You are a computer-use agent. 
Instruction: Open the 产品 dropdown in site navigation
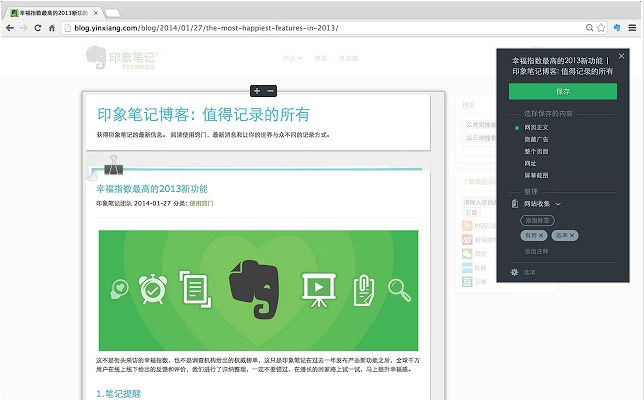[292, 58]
